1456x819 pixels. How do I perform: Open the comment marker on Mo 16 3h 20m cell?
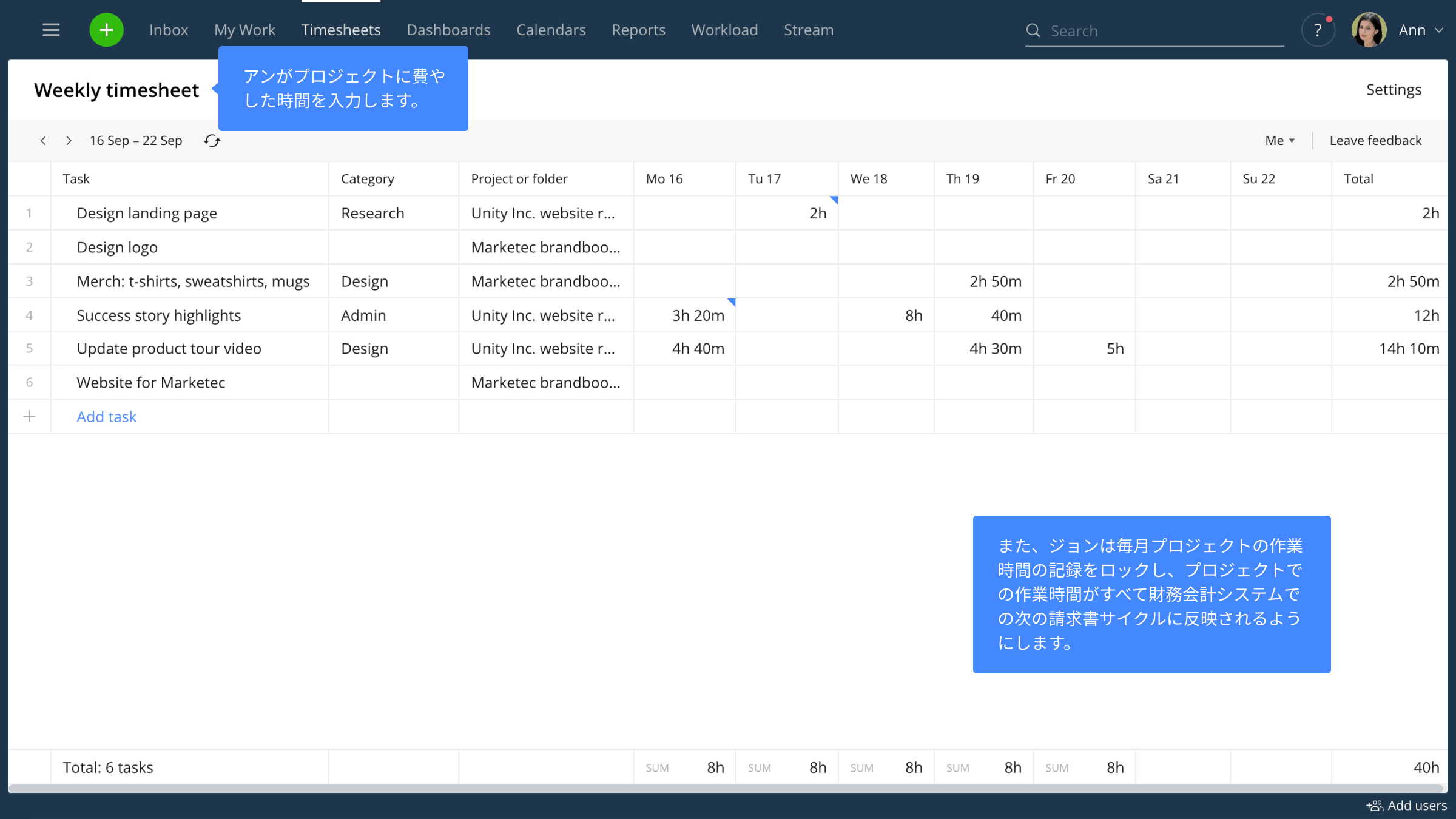[732, 302]
